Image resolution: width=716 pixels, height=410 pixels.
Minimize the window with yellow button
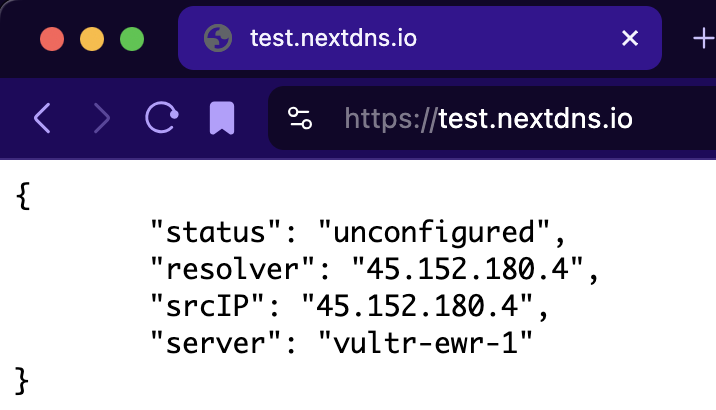pyautogui.click(x=92, y=39)
